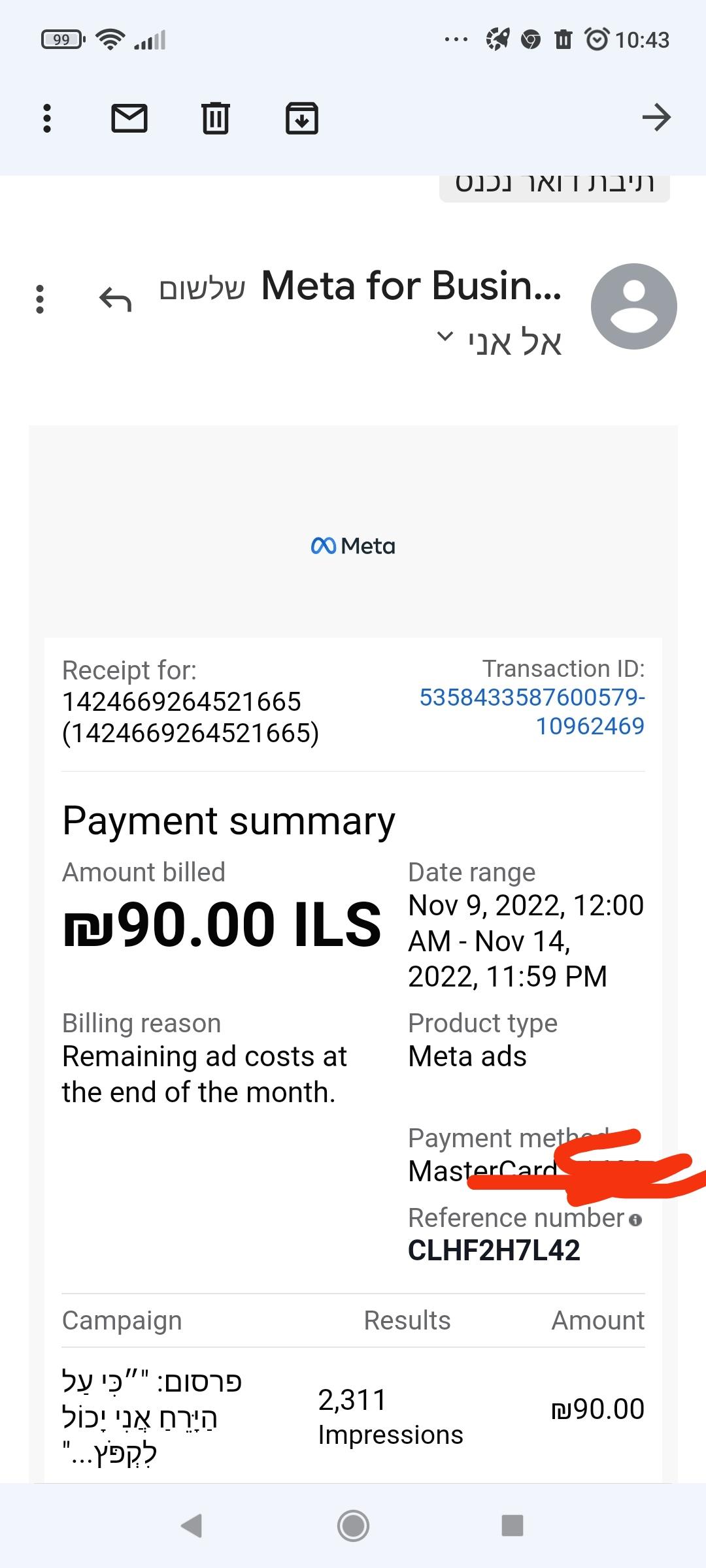The width and height of the screenshot is (706, 1568).
Task: Open the top bar three-dot overflow menu
Action: coord(46,118)
